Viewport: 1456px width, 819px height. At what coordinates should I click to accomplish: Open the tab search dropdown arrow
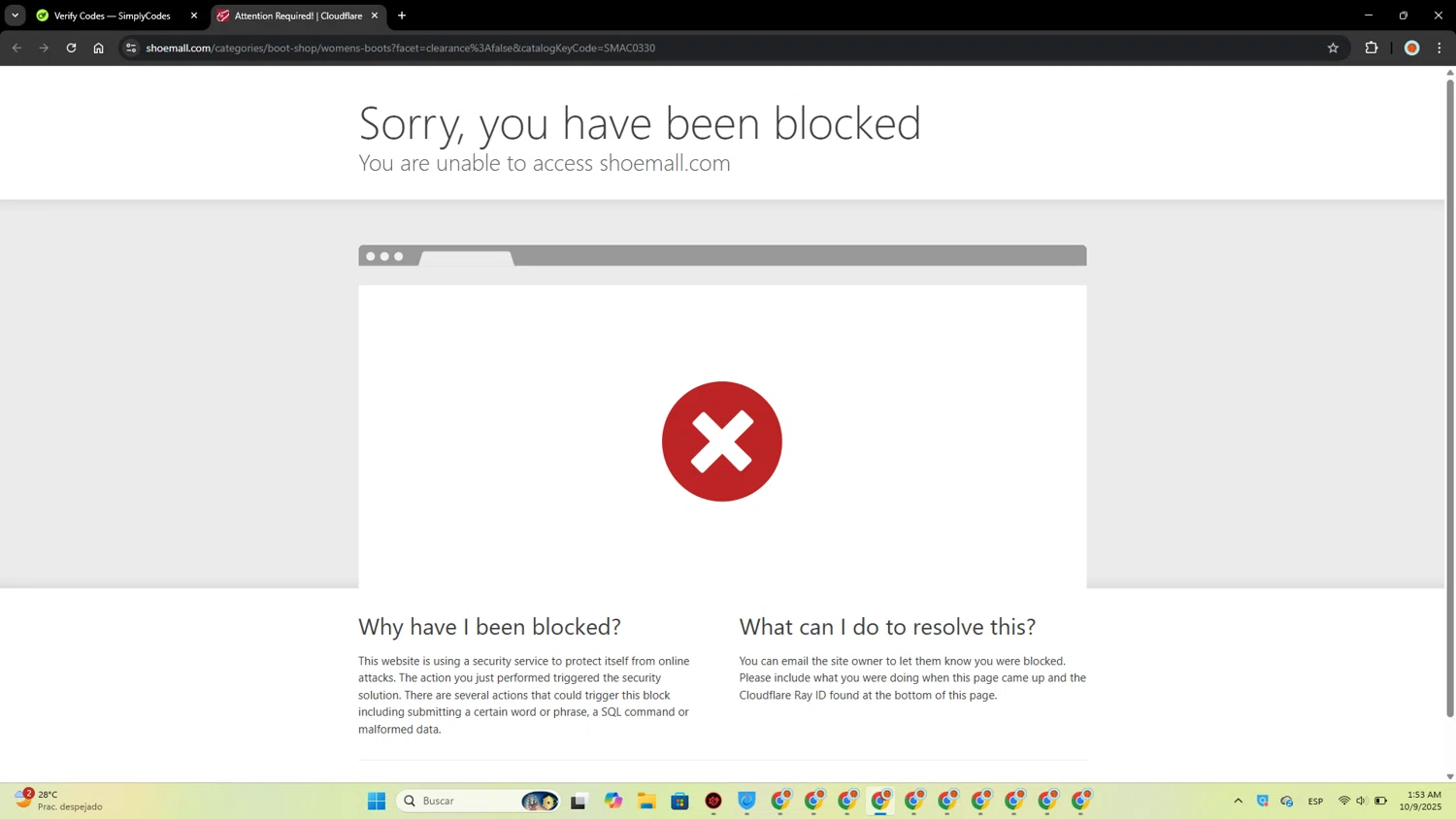(x=15, y=16)
